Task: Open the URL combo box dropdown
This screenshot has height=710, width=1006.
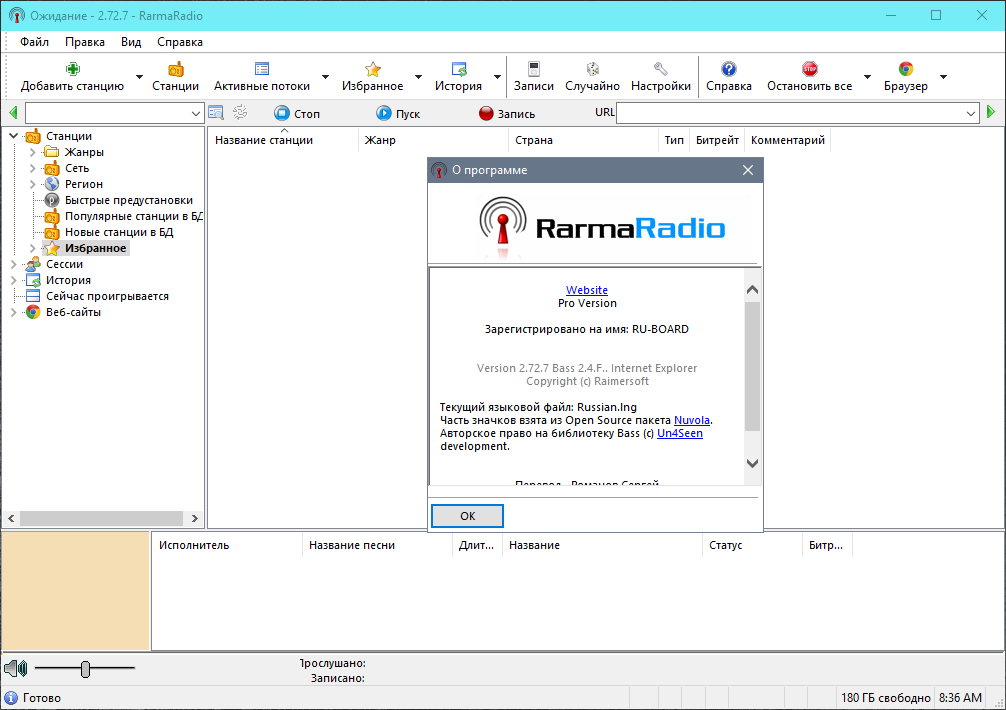Action: 971,114
